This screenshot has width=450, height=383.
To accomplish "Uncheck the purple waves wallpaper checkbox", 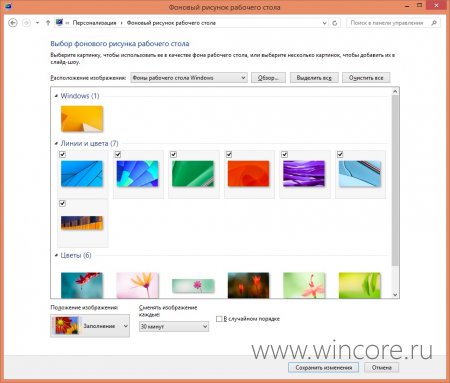I will pos(284,154).
